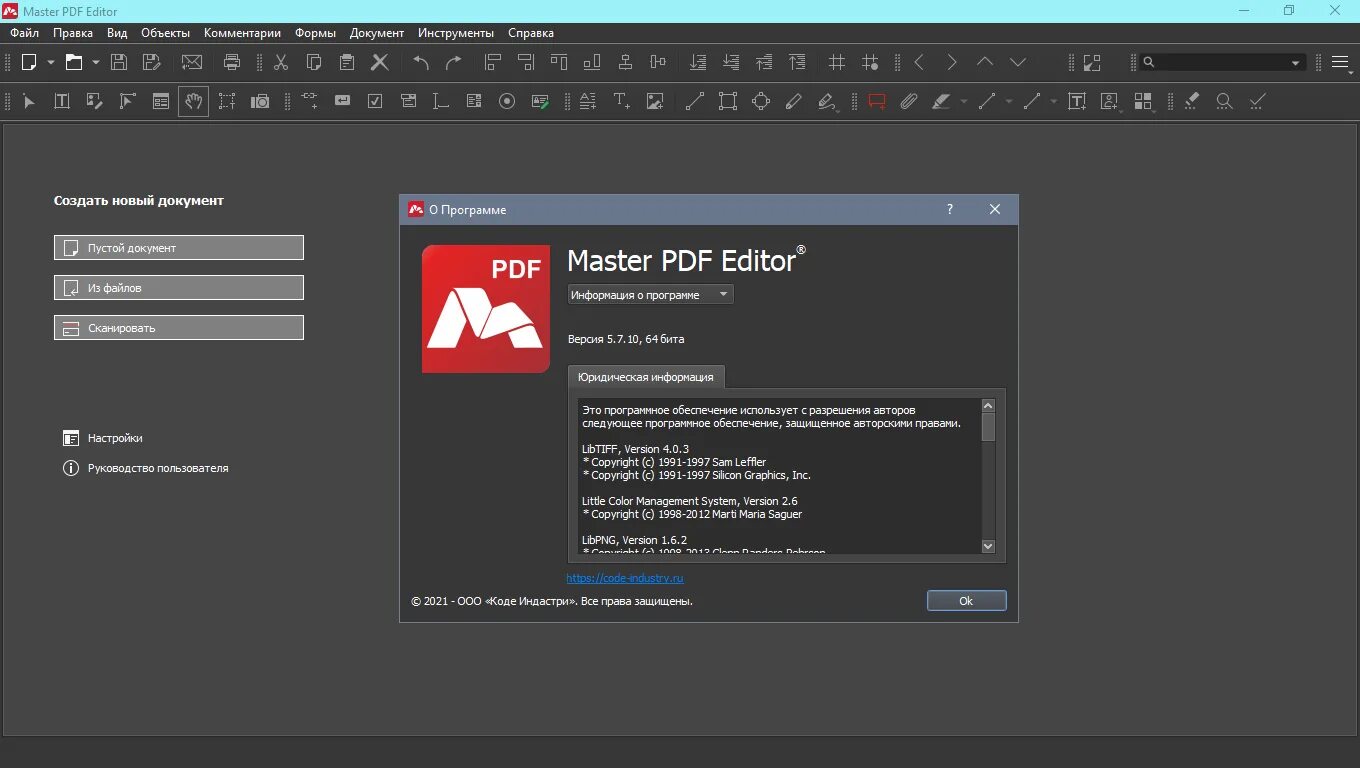1360x768 pixels.
Task: Toggle the grid display icon
Action: 837,62
